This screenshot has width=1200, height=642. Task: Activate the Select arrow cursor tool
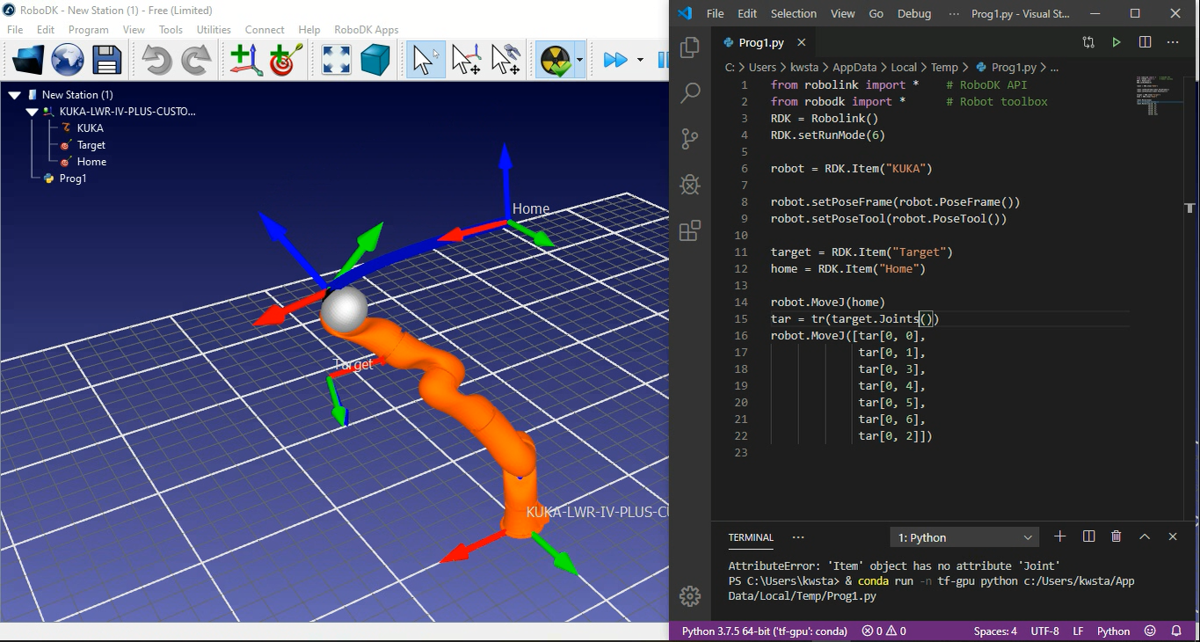pyautogui.click(x=424, y=60)
